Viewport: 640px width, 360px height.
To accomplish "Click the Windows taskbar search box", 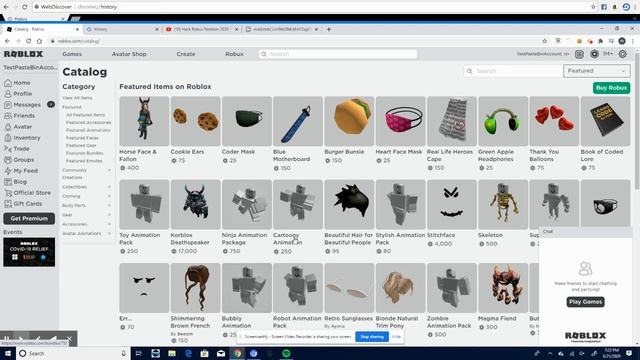I will (x=73, y=353).
